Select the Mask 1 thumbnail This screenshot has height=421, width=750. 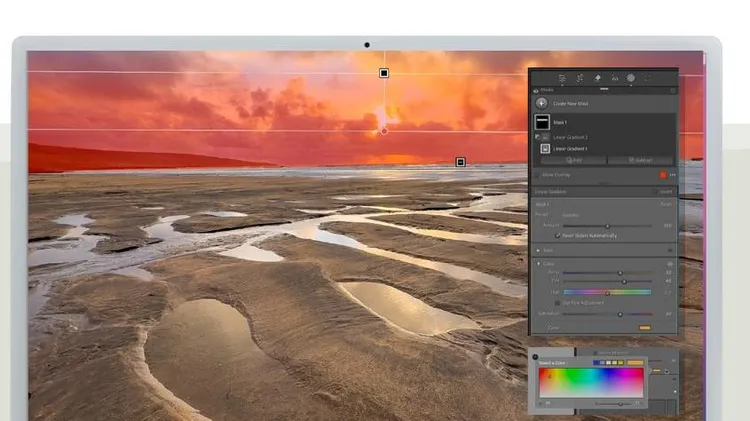(x=543, y=121)
